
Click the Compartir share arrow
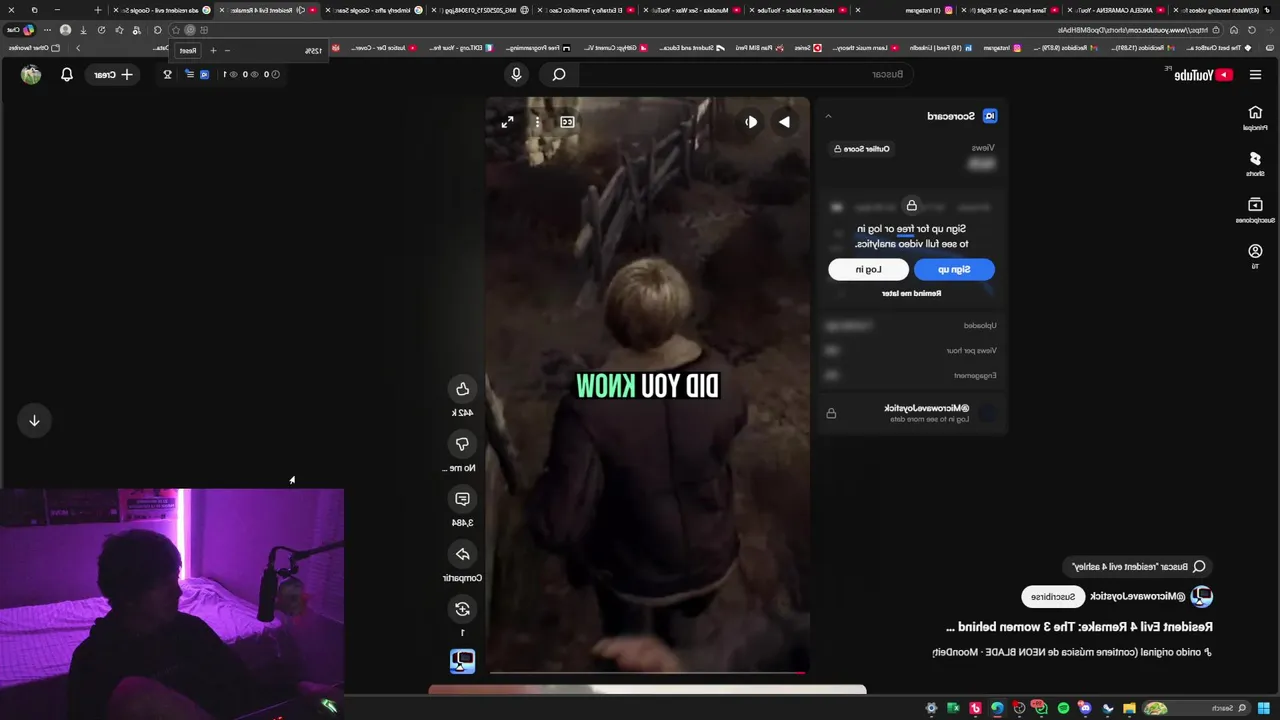pyautogui.click(x=462, y=554)
